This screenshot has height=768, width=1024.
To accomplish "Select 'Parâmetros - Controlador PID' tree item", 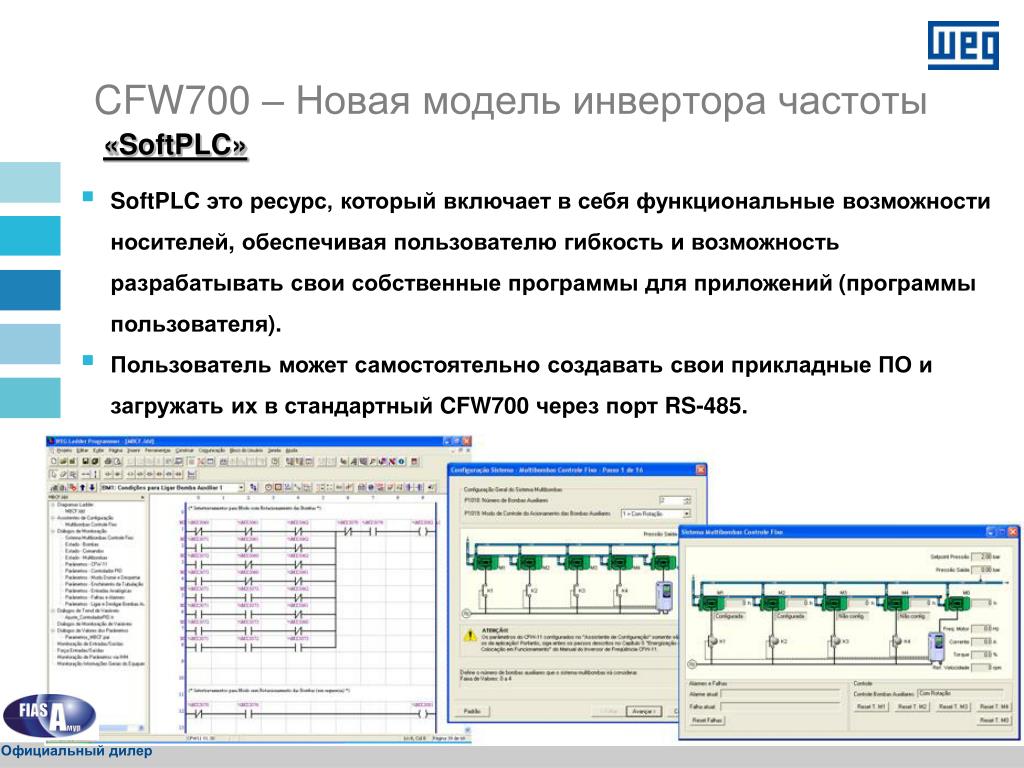I will click(93, 570).
